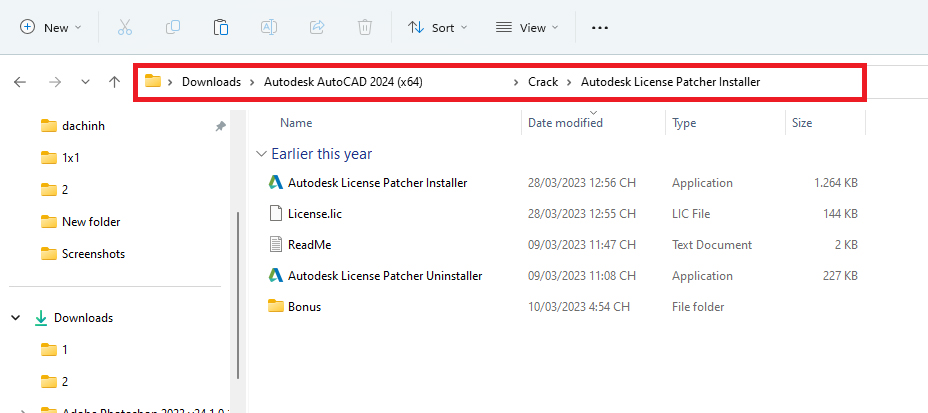Sort by the Size column header
The image size is (928, 413).
tap(802, 123)
